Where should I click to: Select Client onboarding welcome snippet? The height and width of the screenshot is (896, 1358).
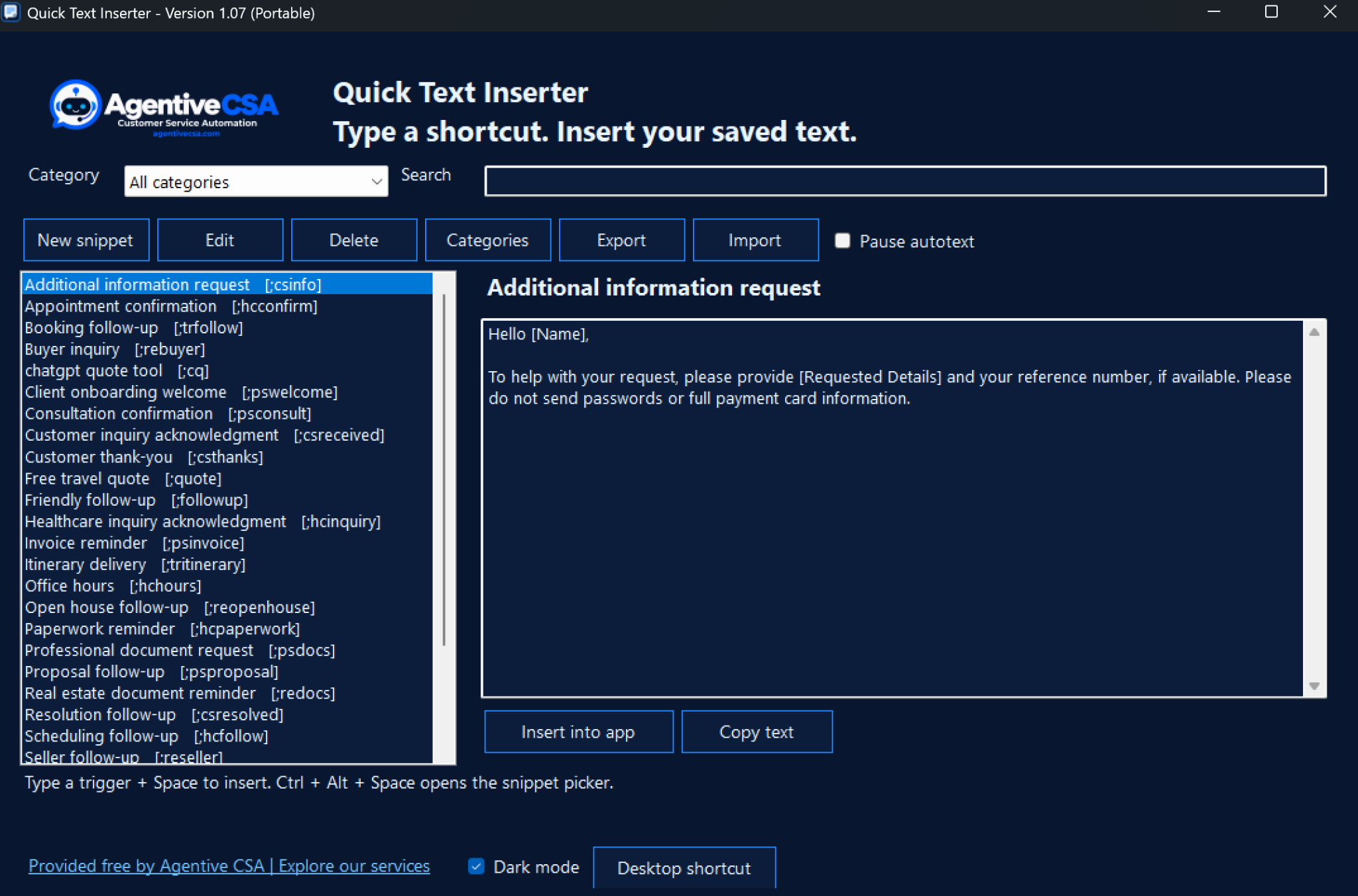227,392
